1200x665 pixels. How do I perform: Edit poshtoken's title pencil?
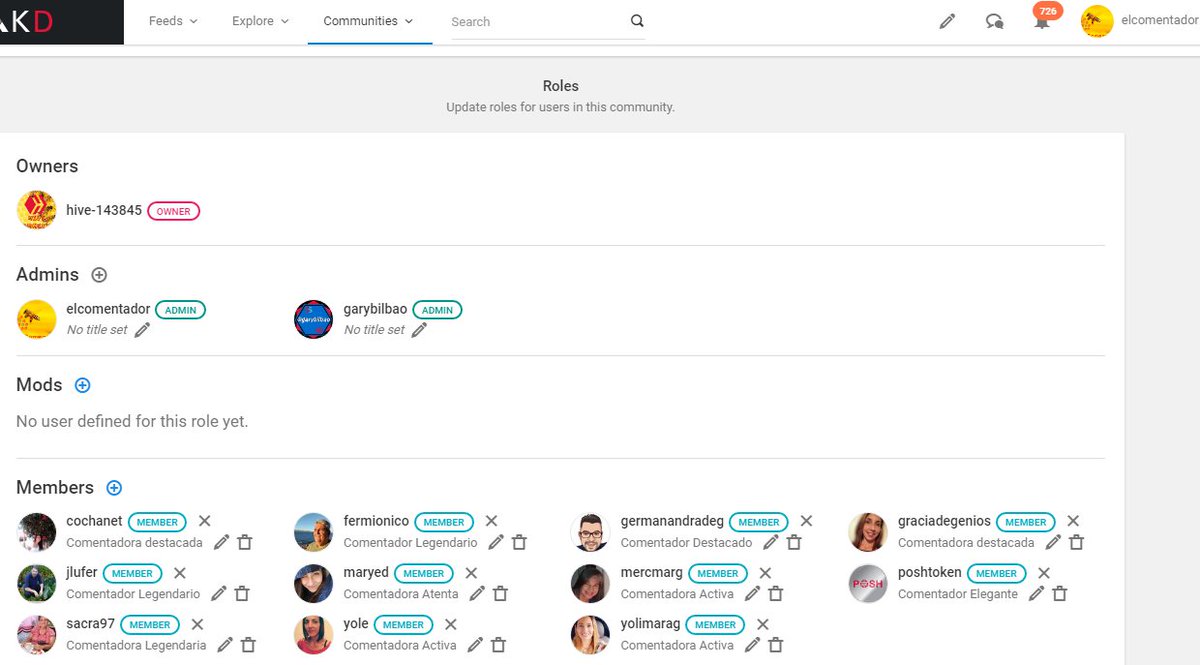coord(1037,593)
